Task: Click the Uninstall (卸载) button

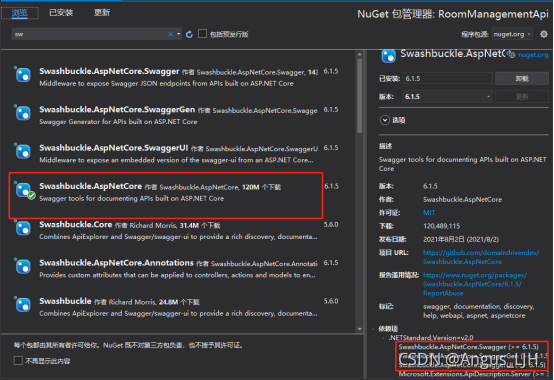Action: point(522,78)
